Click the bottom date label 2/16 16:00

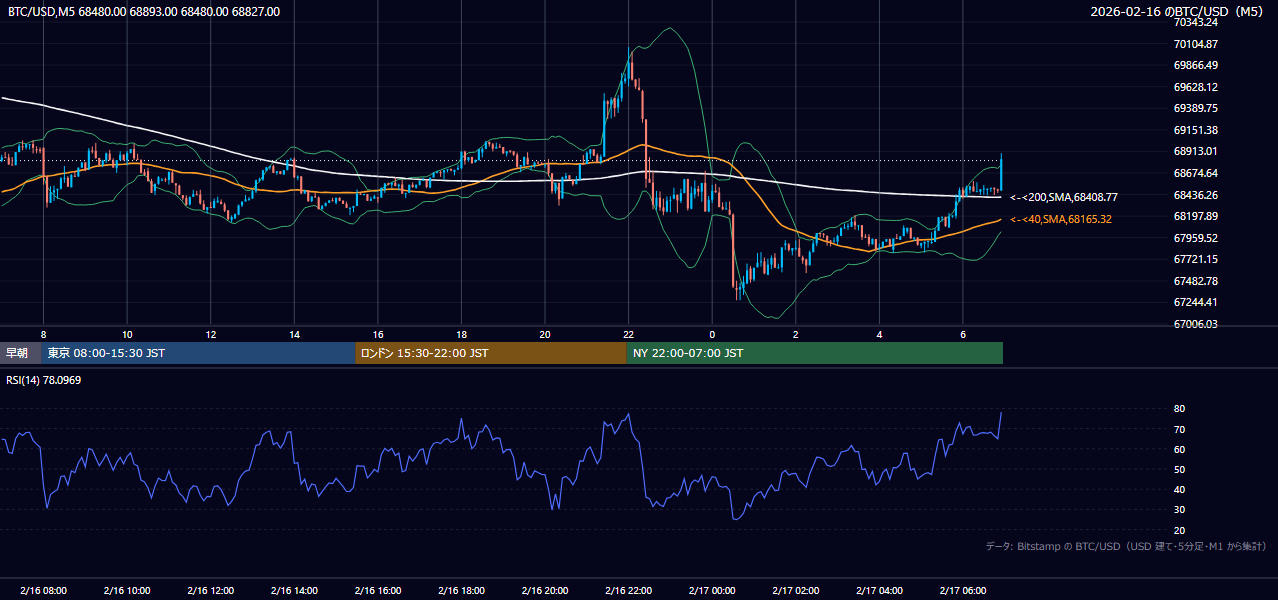(x=378, y=590)
